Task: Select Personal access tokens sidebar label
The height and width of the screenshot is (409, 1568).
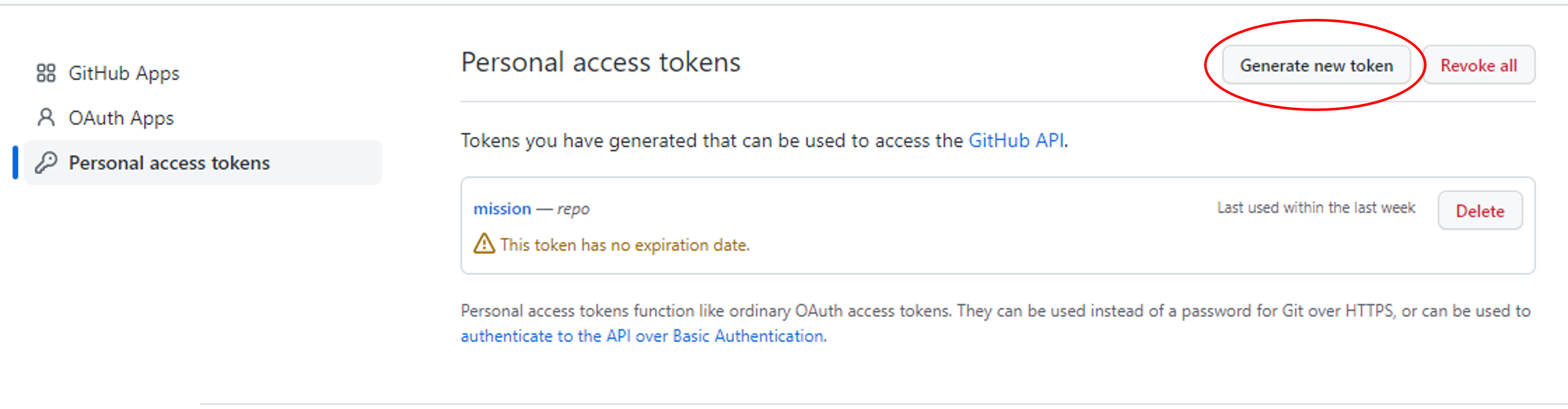Action: coord(168,163)
